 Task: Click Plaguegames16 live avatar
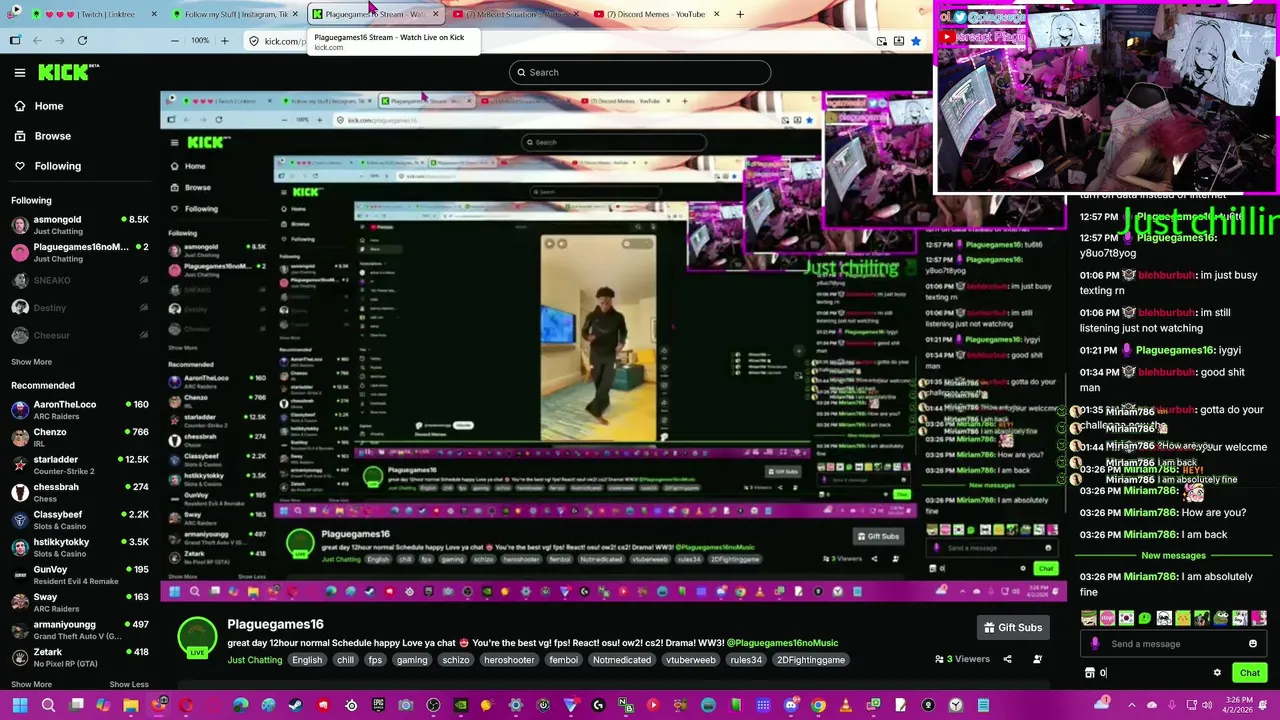197,639
